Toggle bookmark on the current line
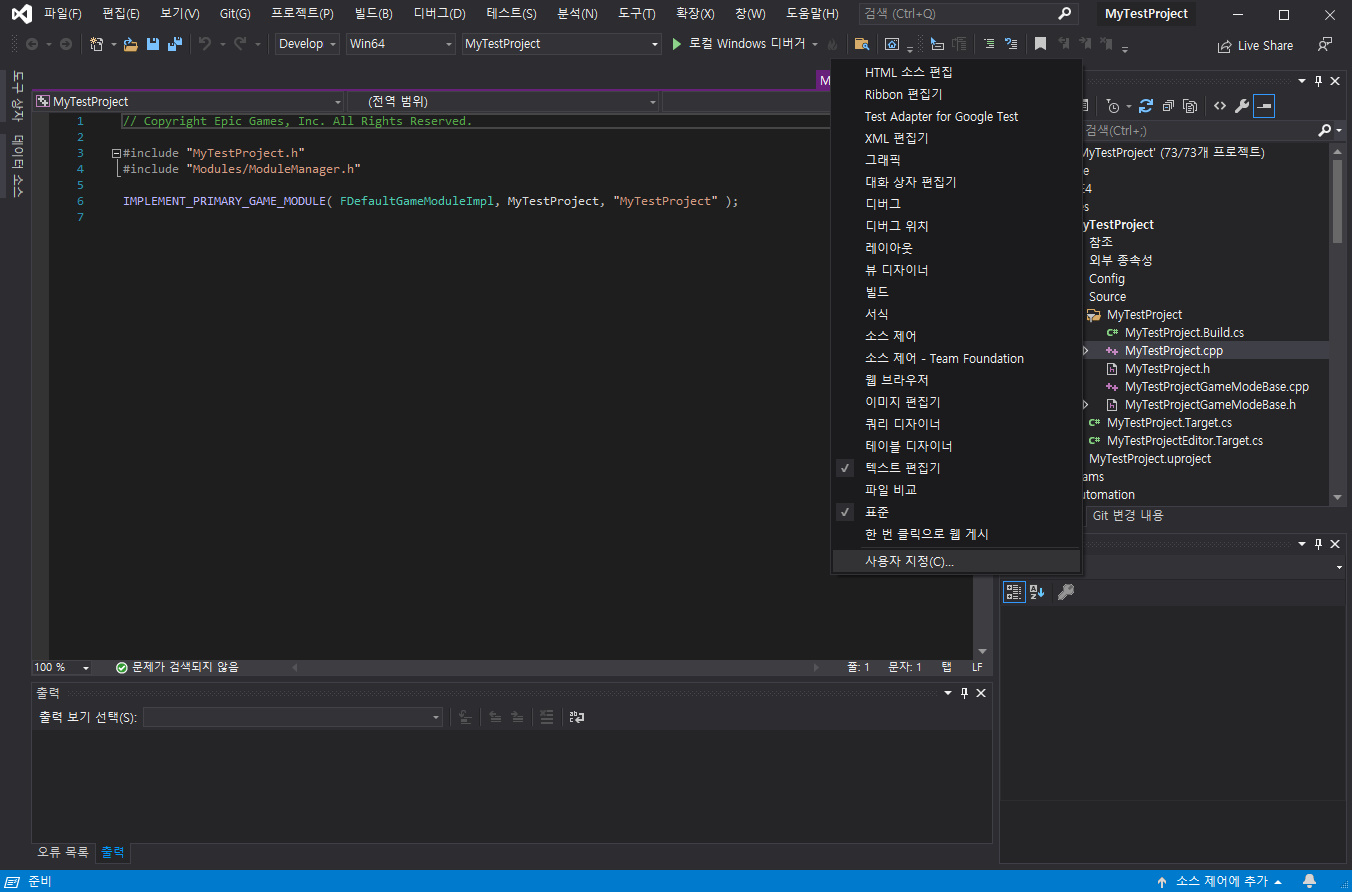 [1040, 44]
